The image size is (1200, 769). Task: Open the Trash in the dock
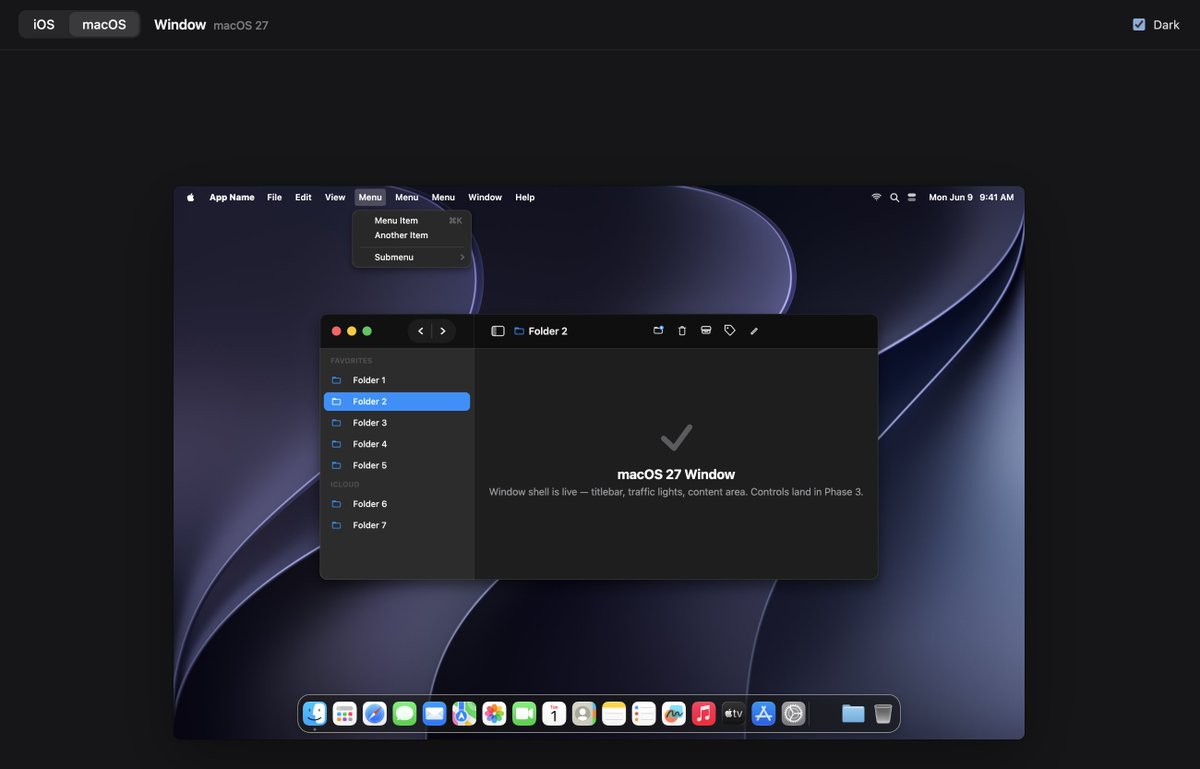tap(883, 713)
